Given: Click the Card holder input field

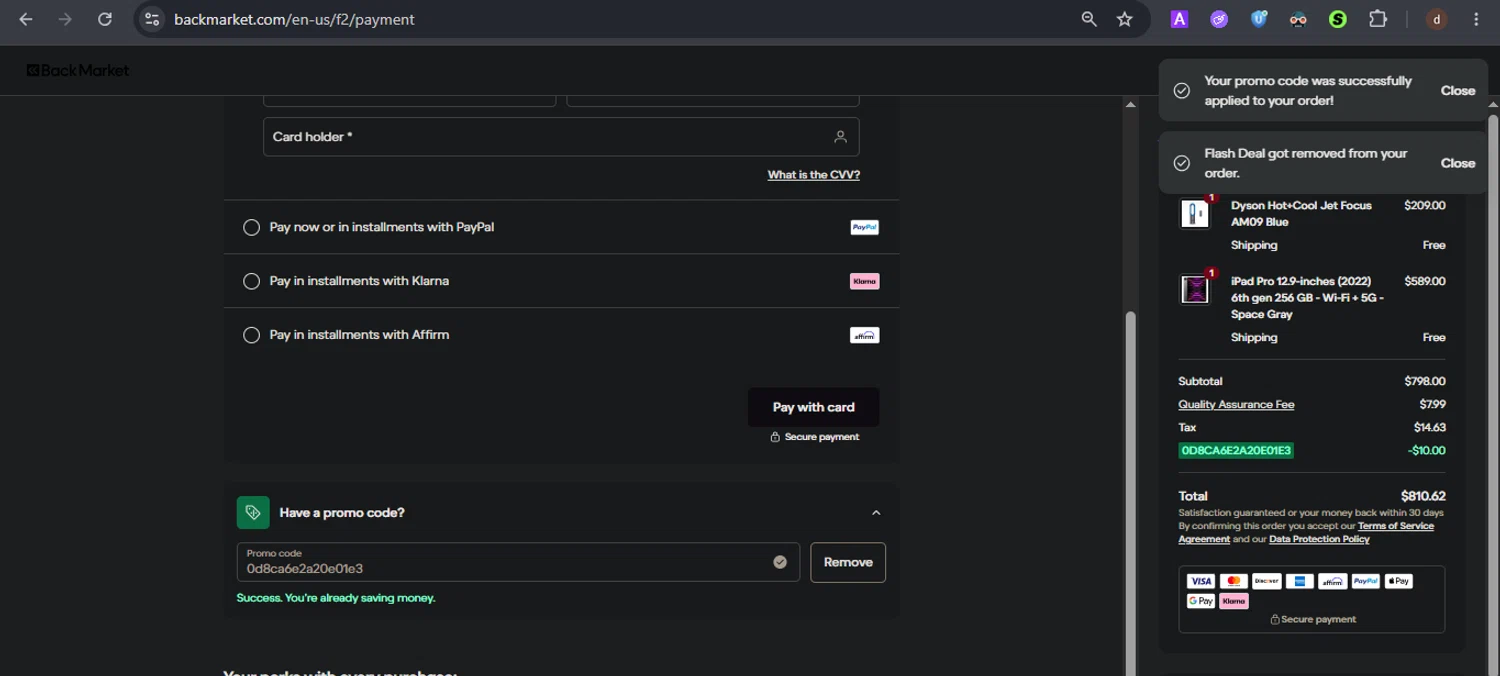Looking at the screenshot, I should tap(561, 137).
